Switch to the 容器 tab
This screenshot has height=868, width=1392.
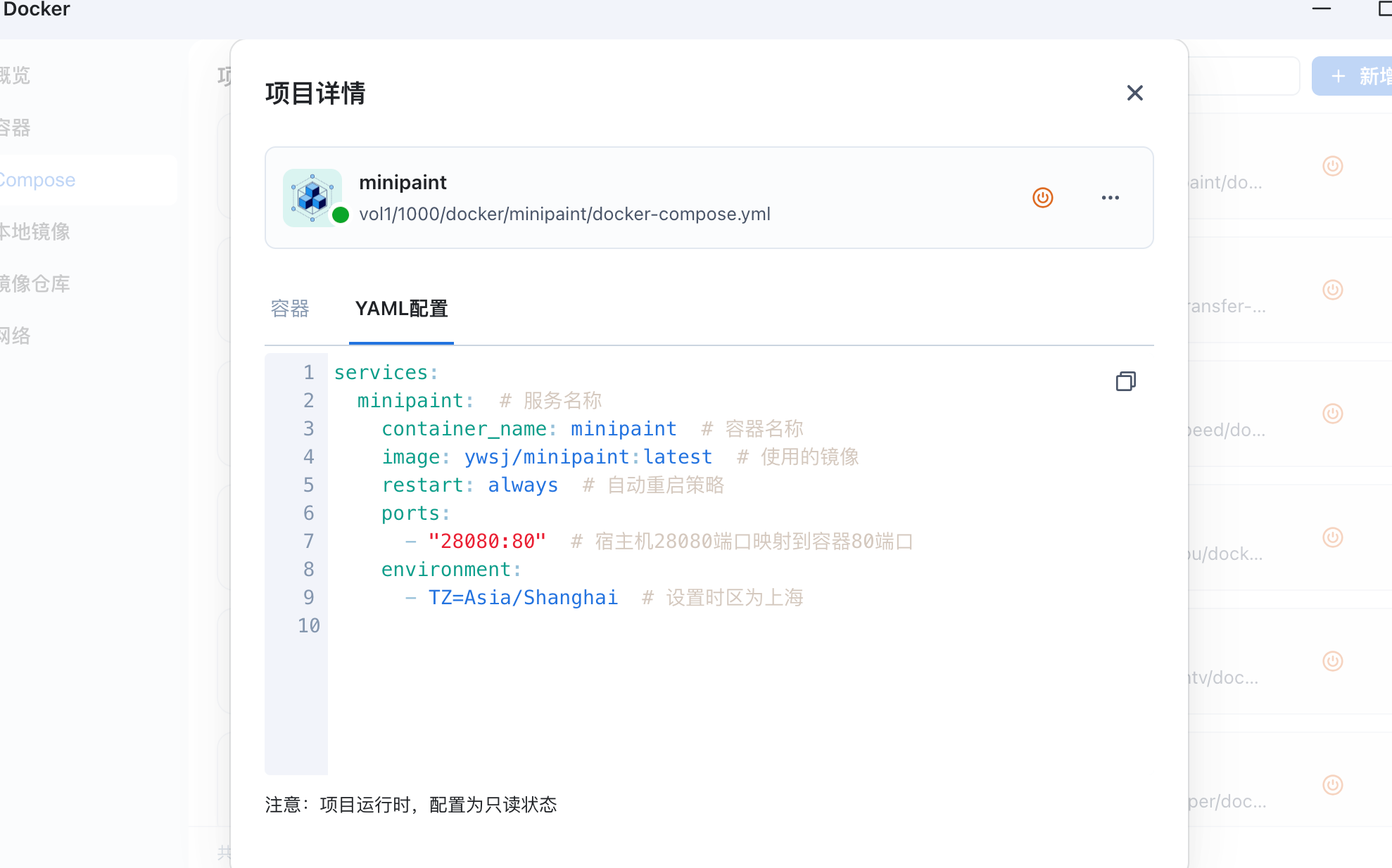290,308
